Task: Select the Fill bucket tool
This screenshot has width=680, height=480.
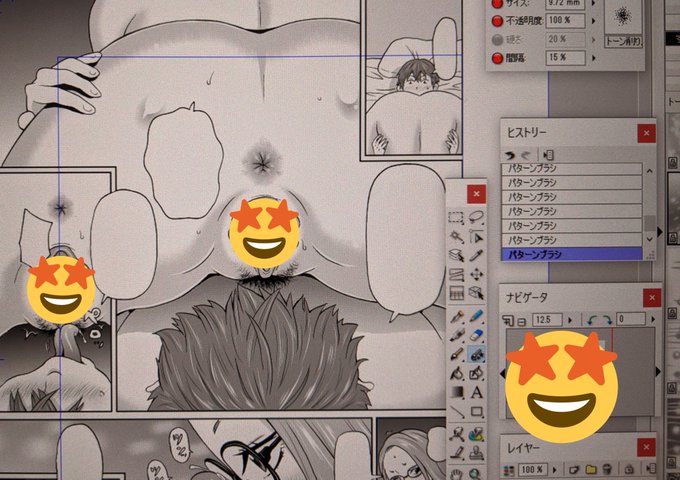Action: (x=457, y=373)
